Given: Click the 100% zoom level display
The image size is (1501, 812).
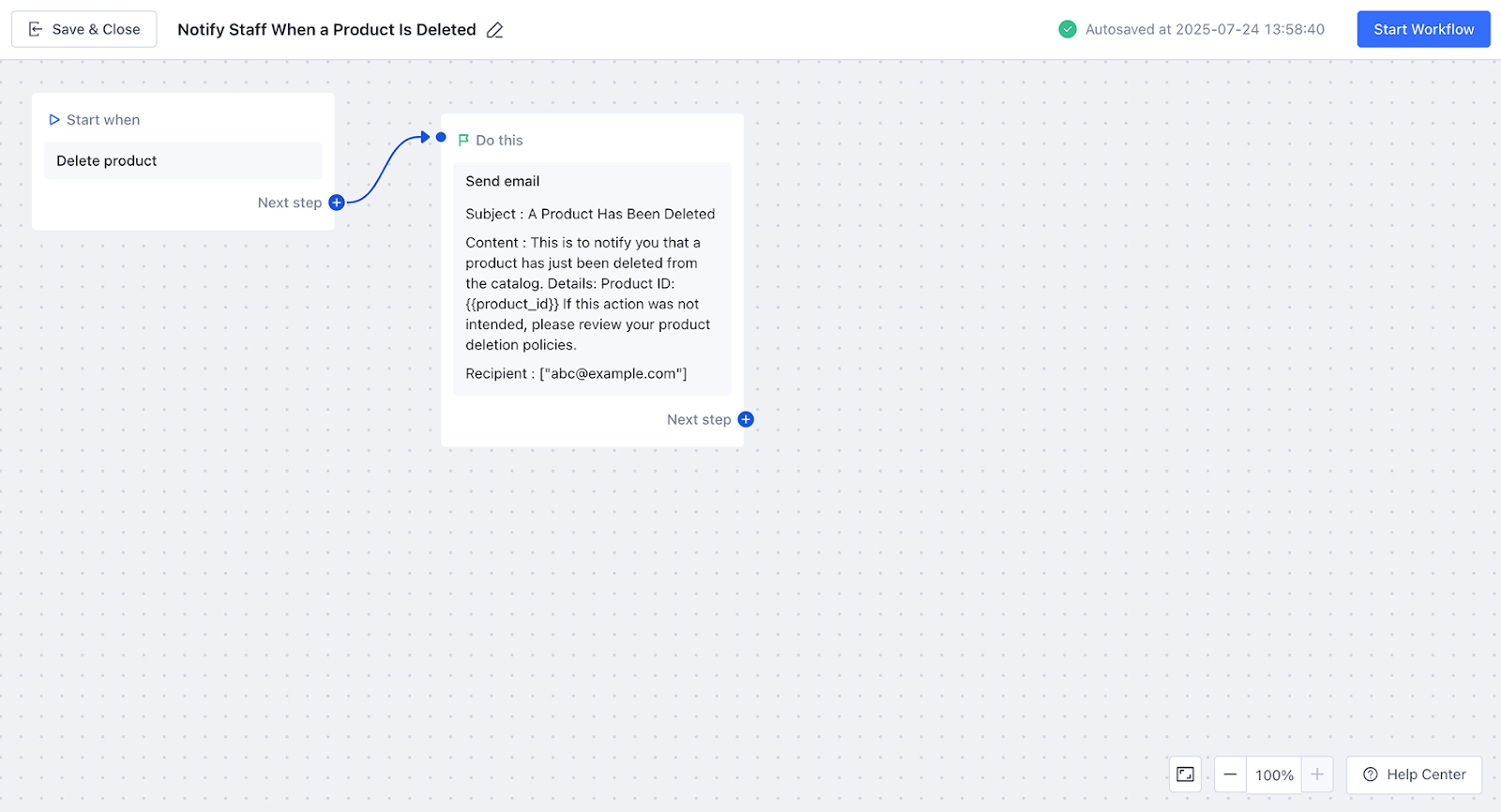Looking at the screenshot, I should pos(1274,775).
